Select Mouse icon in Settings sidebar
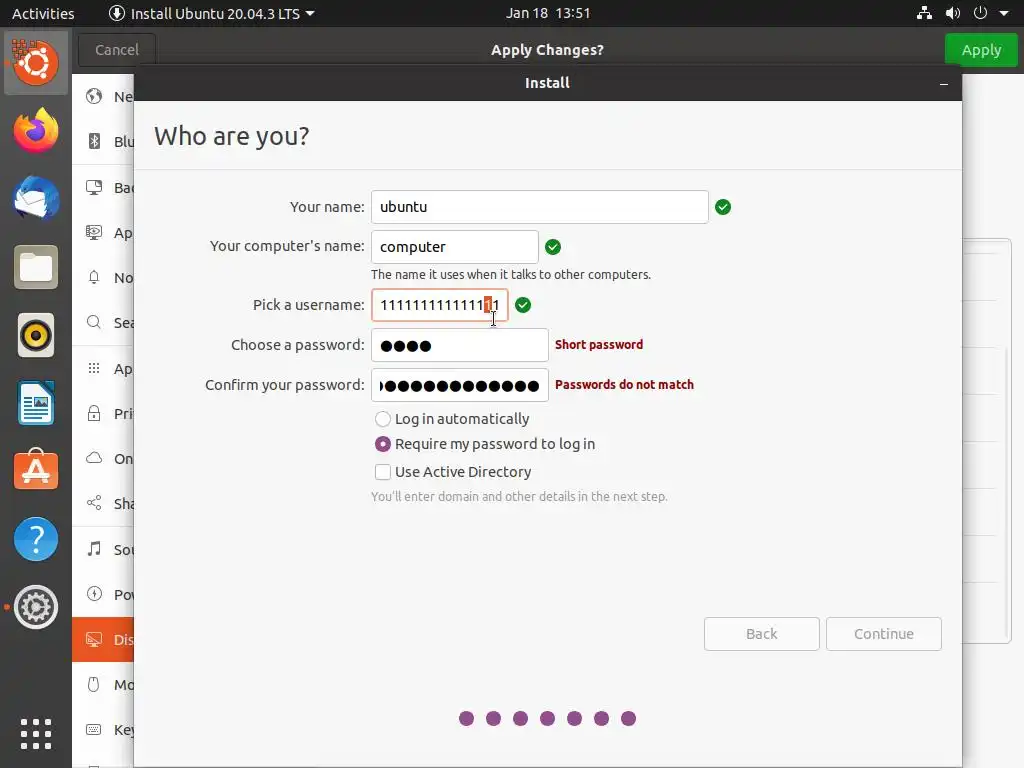The width and height of the screenshot is (1024, 768). pyautogui.click(x=94, y=684)
